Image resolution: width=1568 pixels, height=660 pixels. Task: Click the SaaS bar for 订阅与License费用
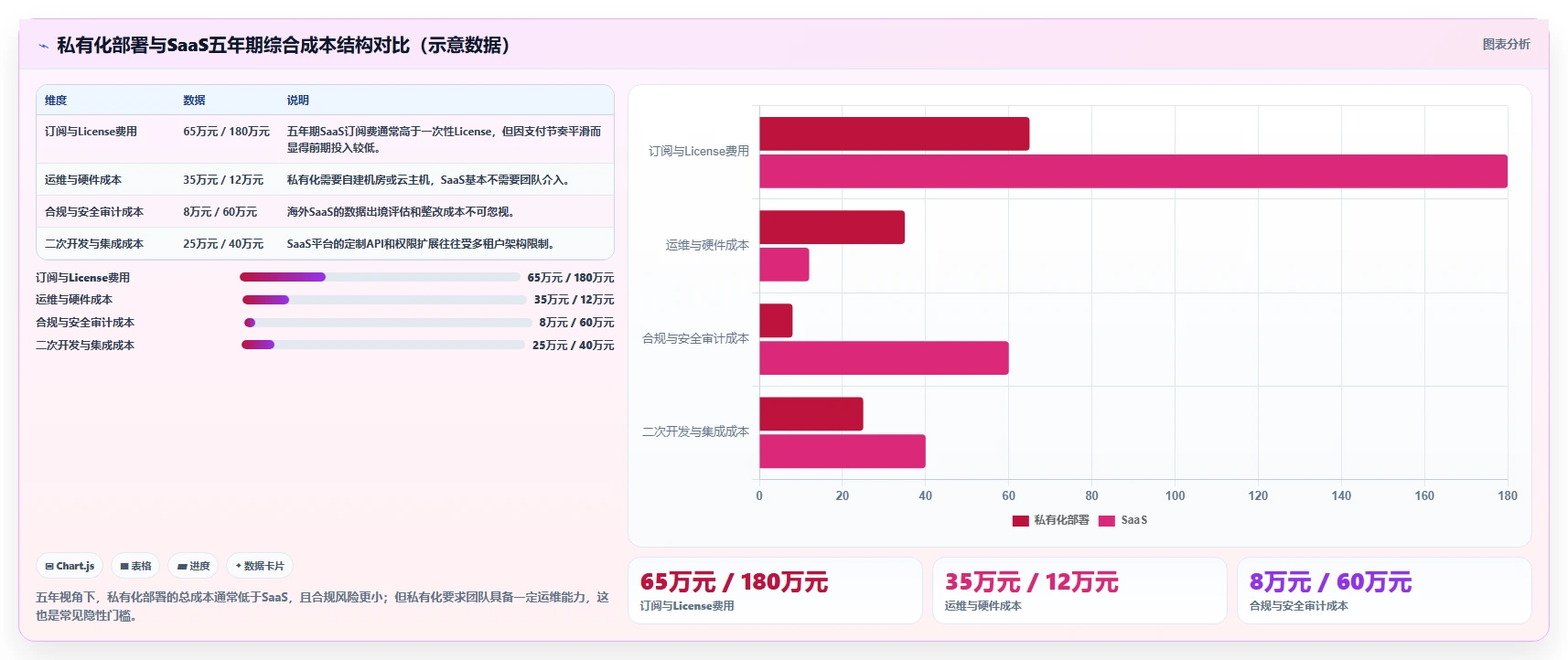pyautogui.click(x=1133, y=171)
